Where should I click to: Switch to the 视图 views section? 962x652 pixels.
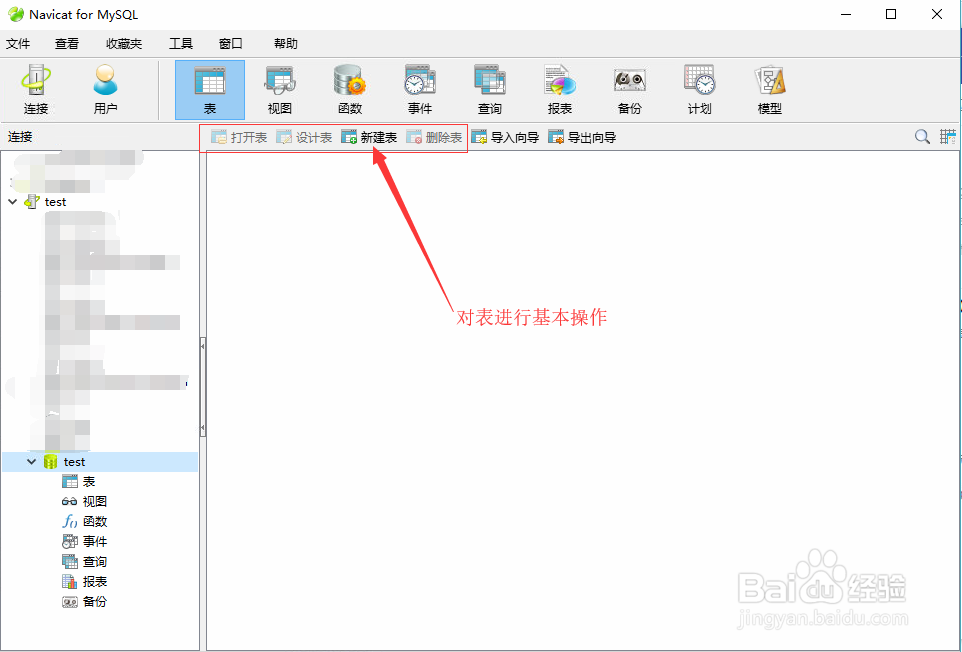point(280,90)
